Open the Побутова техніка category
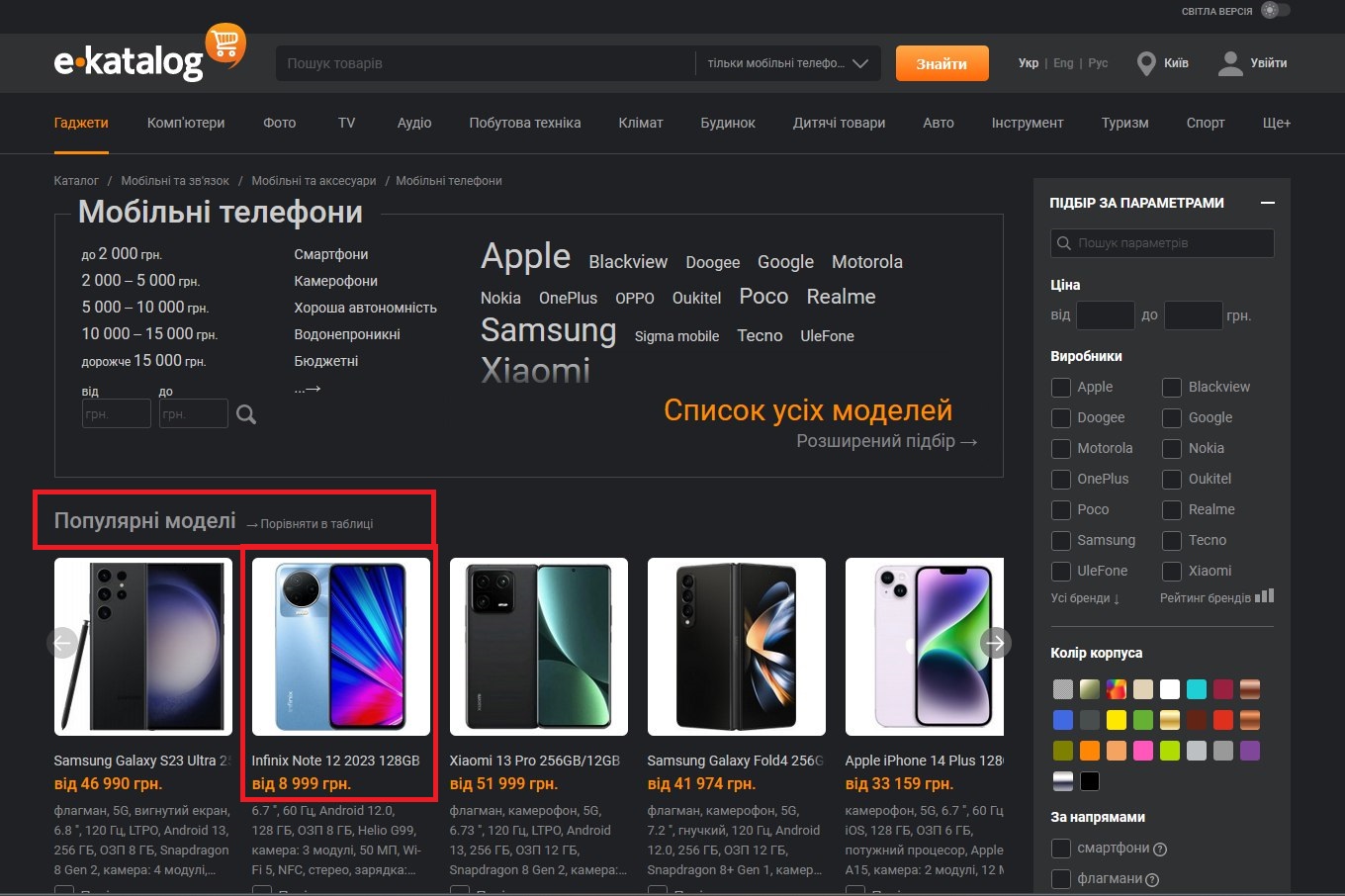 click(x=525, y=123)
